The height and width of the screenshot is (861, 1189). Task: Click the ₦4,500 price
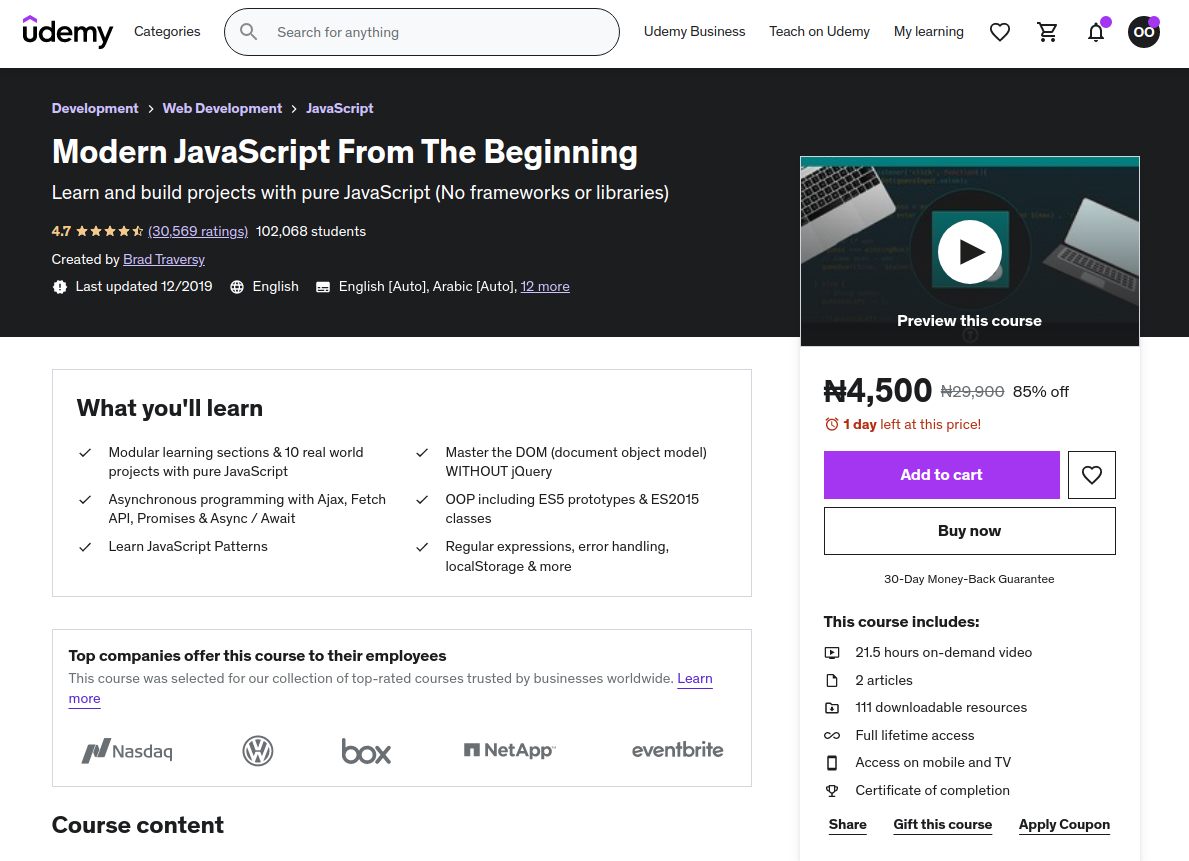click(x=877, y=391)
